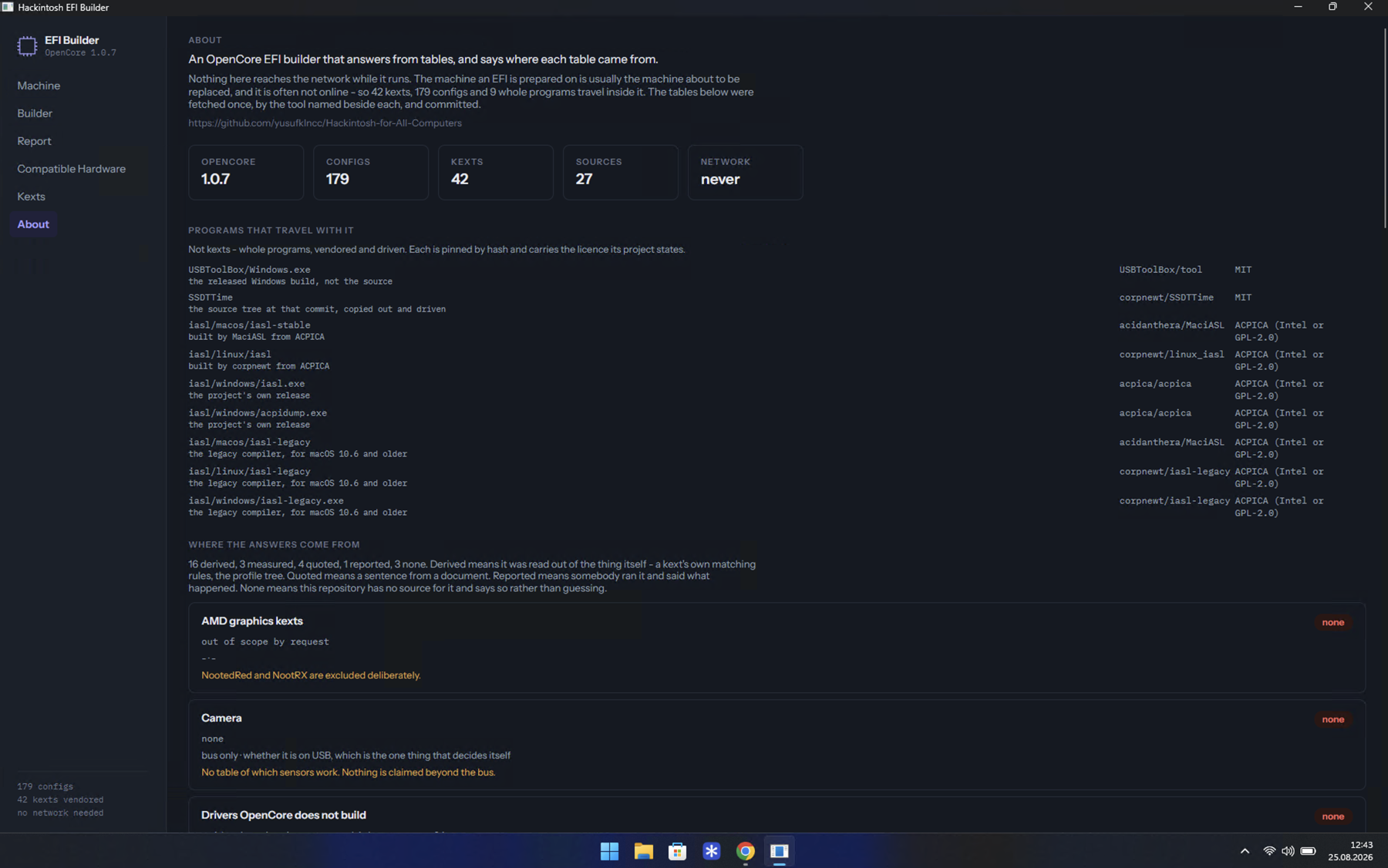Click the 'PROGRAMS THAT TRAVEL WITH IT' heading

coord(271,230)
